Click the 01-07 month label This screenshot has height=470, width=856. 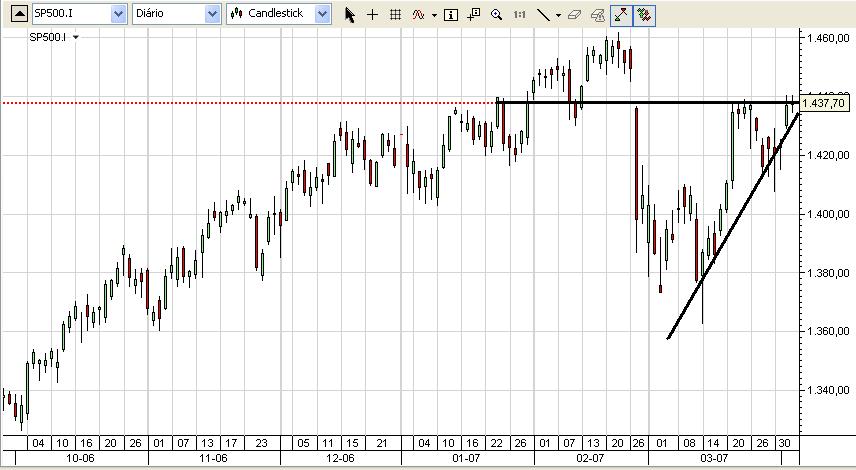coord(466,458)
